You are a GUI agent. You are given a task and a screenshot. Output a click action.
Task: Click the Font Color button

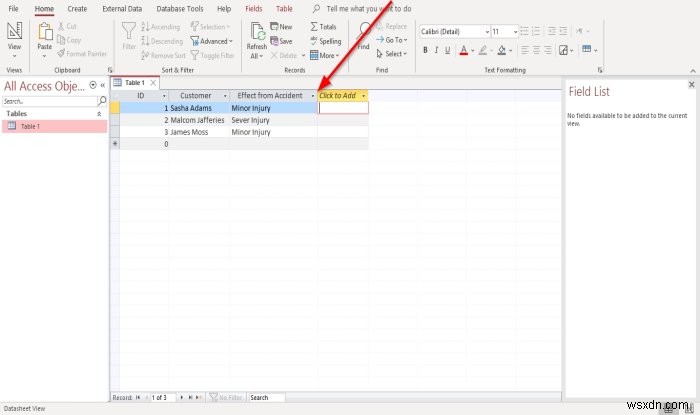pos(464,50)
